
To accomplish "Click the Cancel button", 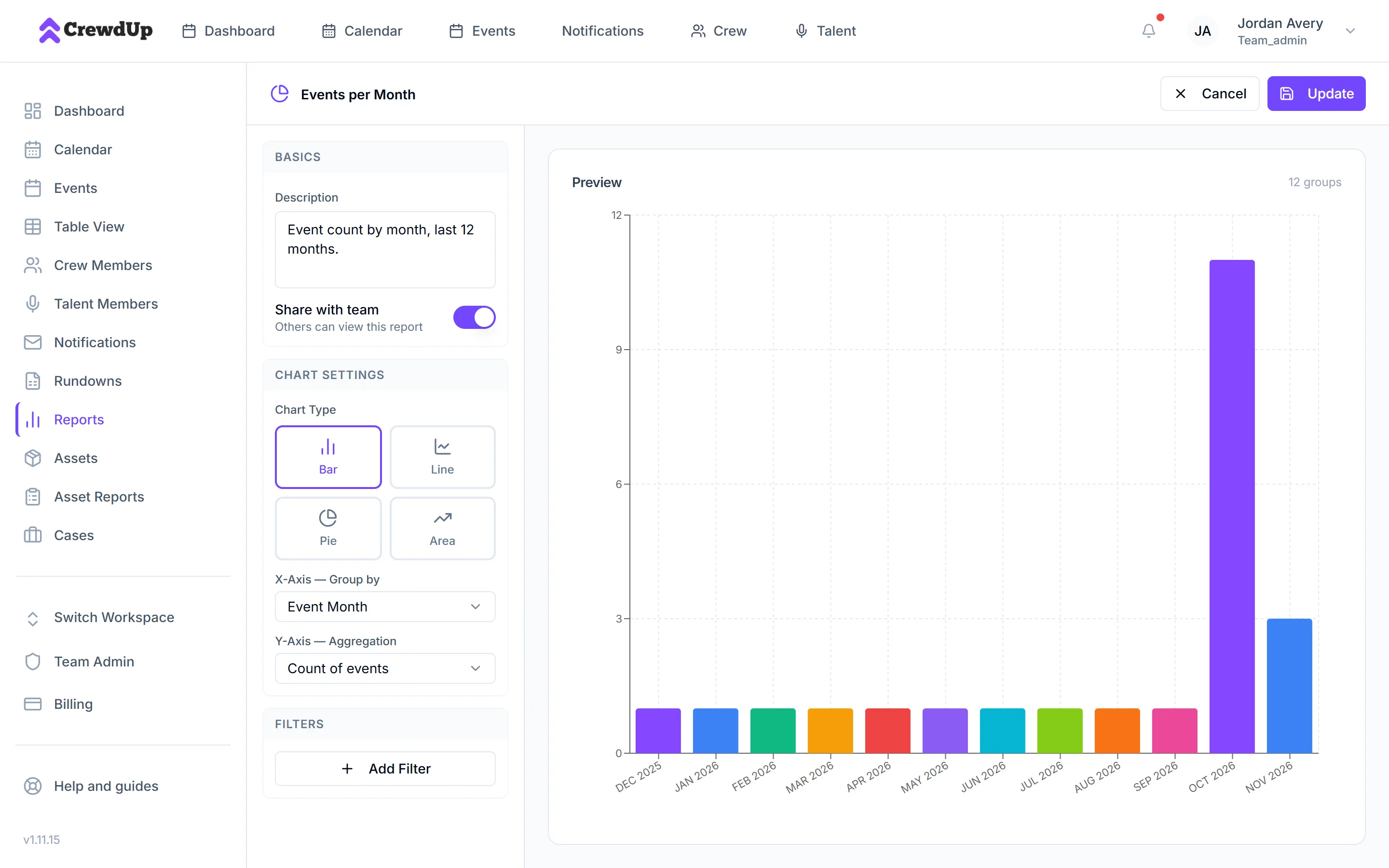I will point(1210,94).
